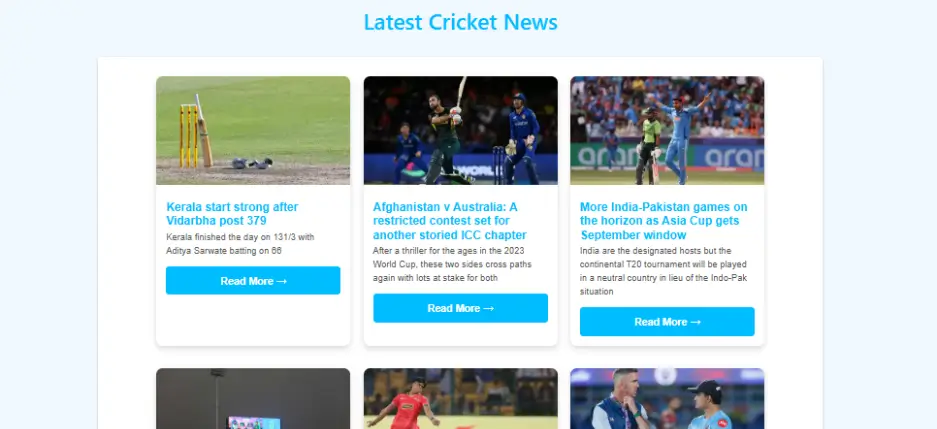
Task: Click the arrow on Kerala Read More button
Action: click(281, 281)
